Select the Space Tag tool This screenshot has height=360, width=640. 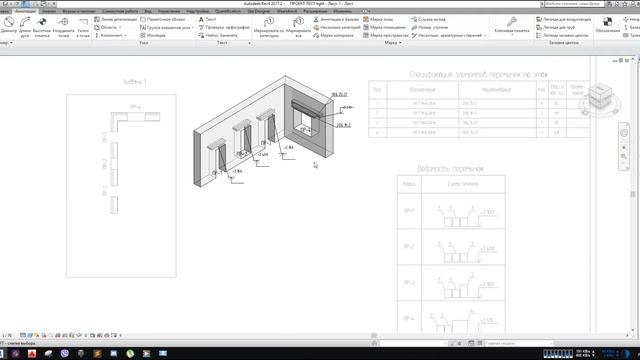pyautogui.click(x=386, y=36)
